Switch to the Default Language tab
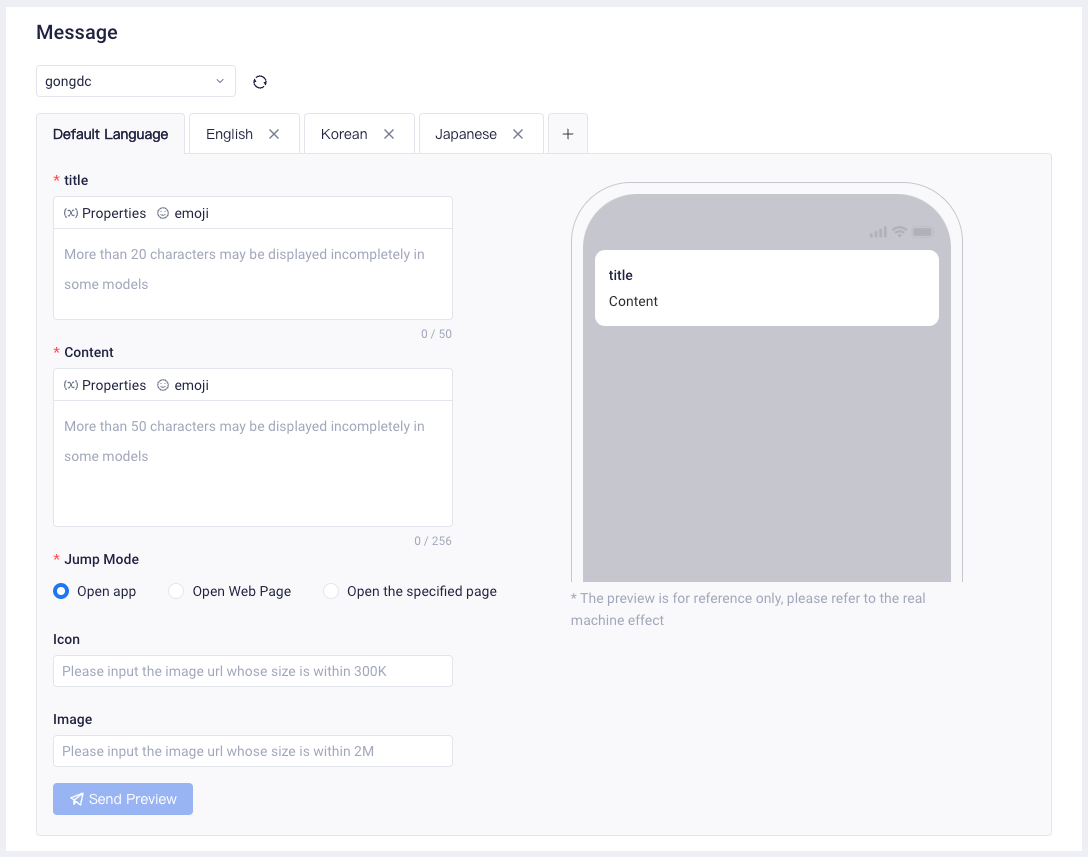The height and width of the screenshot is (857, 1088). pos(110,134)
